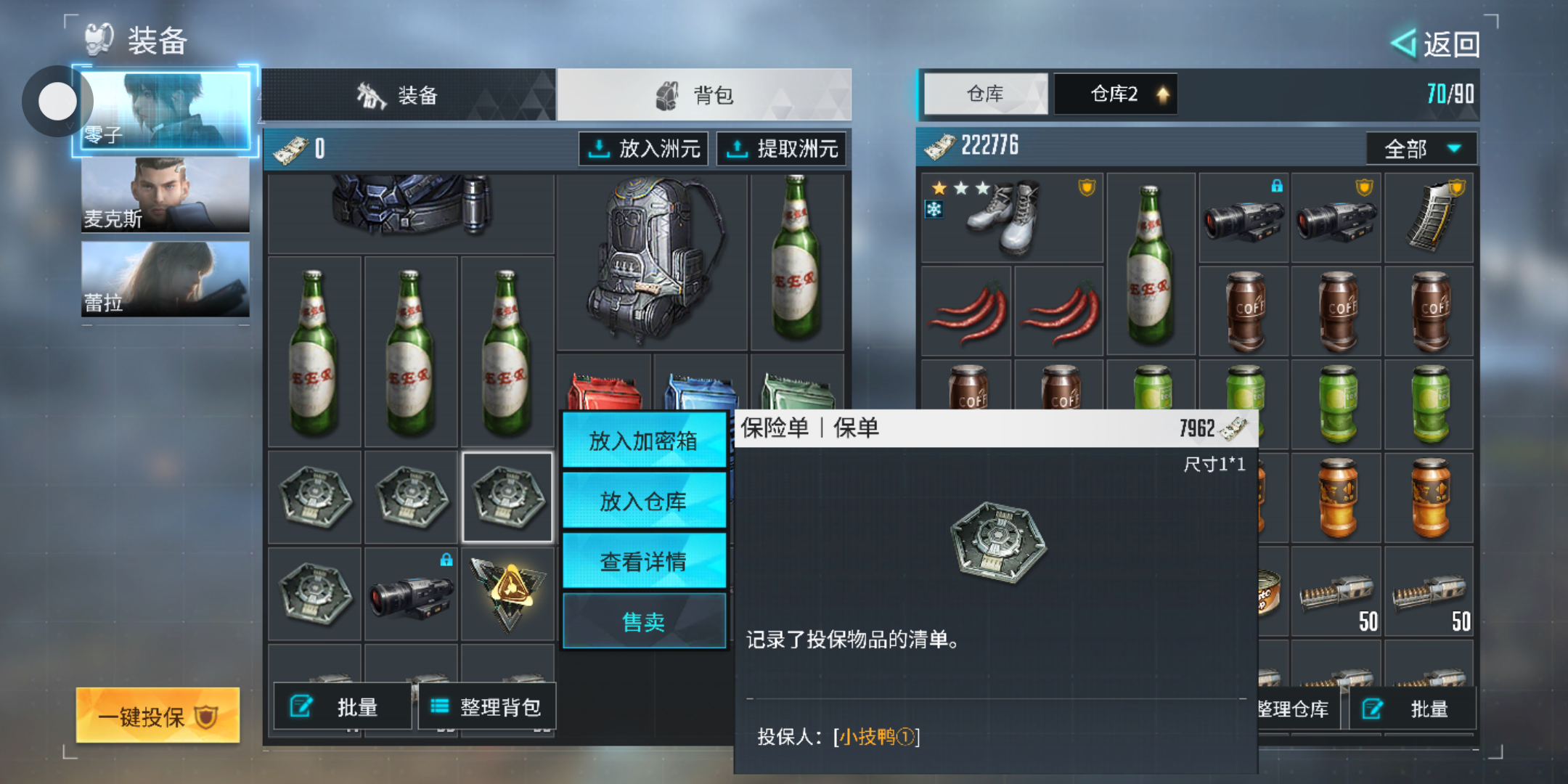Select the highlighted insurance policy token
The height and width of the screenshot is (784, 1568).
507,497
